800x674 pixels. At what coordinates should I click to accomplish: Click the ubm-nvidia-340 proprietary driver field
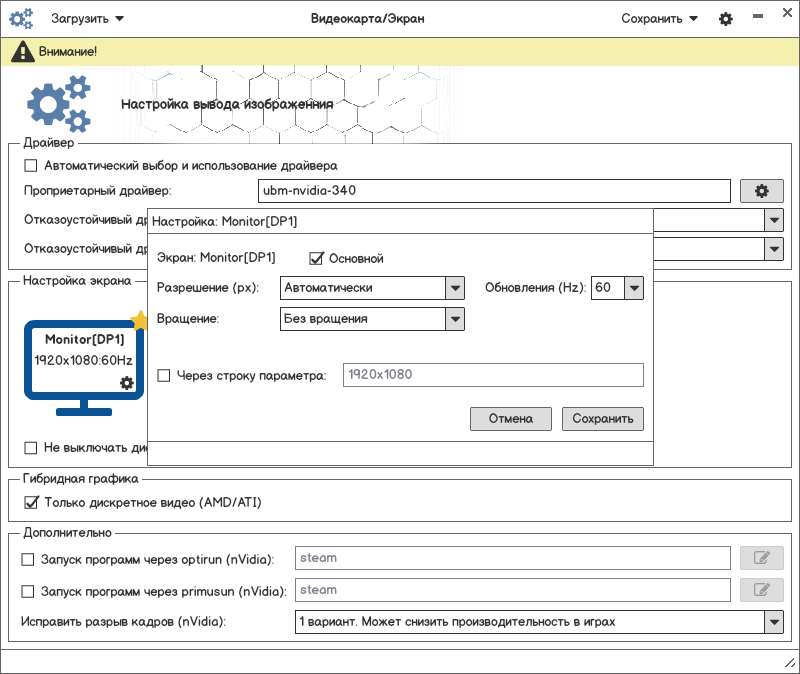(494, 191)
